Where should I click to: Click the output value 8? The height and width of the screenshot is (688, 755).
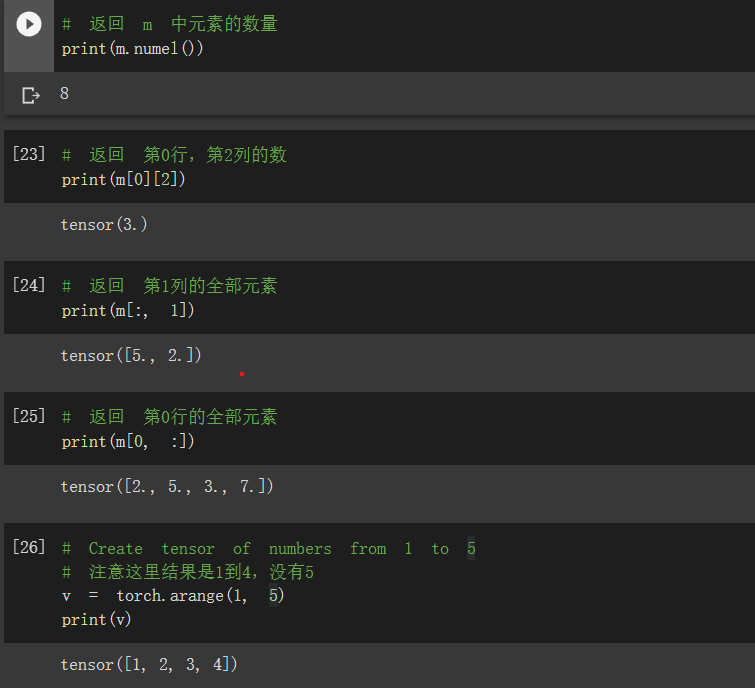click(x=64, y=93)
